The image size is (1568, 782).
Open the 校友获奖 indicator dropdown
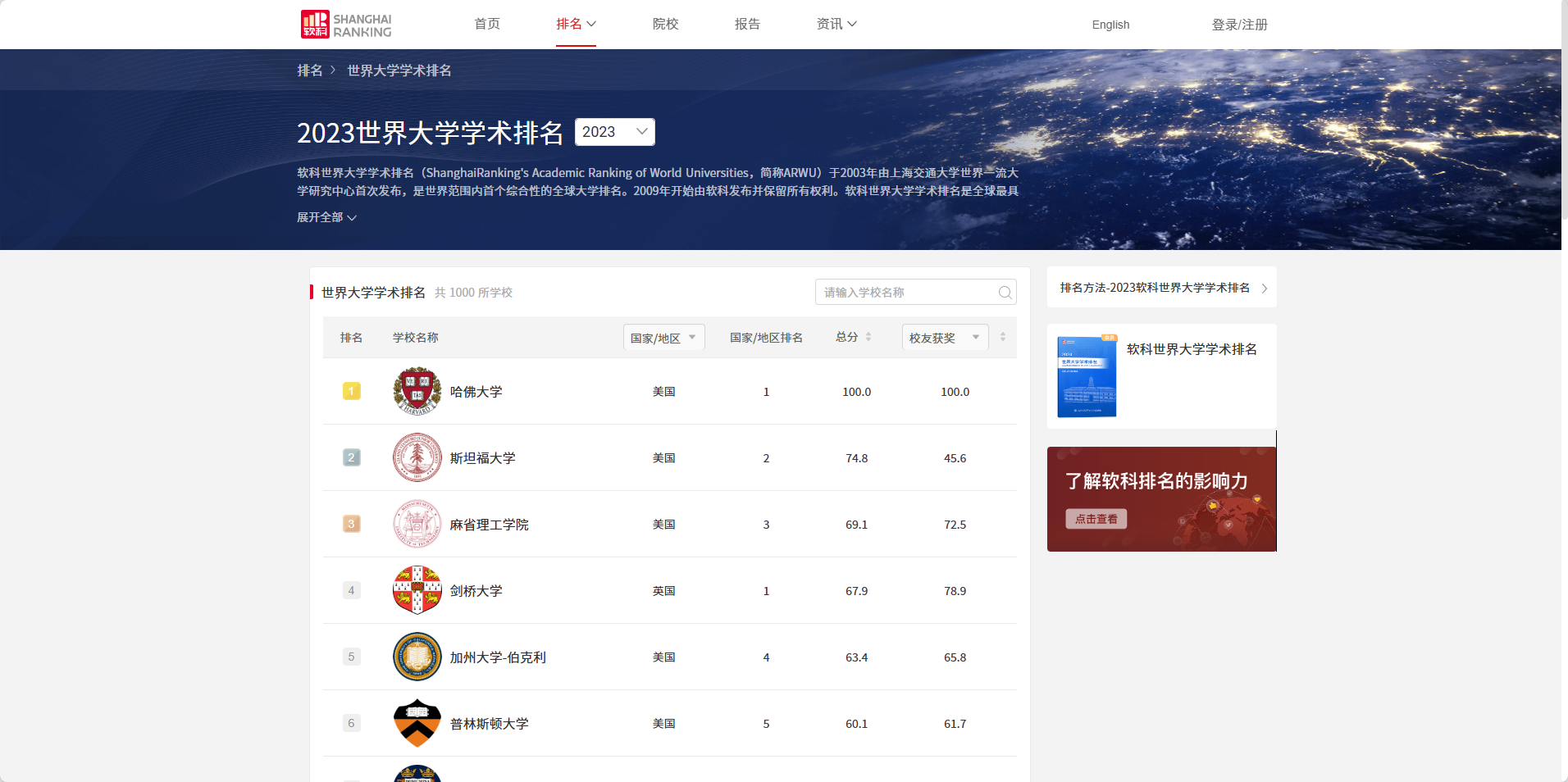945,338
